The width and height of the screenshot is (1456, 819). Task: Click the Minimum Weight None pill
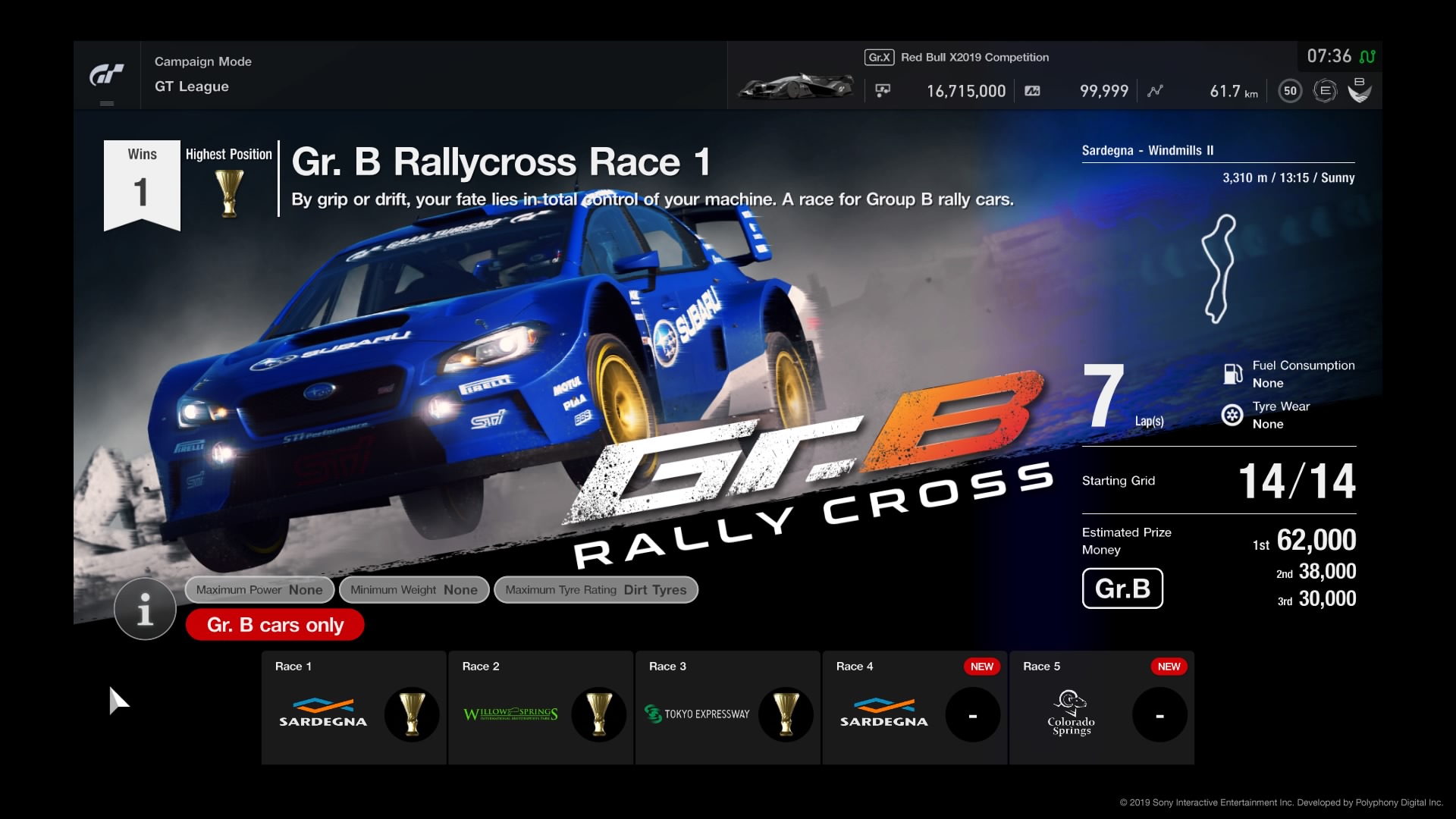(x=414, y=590)
